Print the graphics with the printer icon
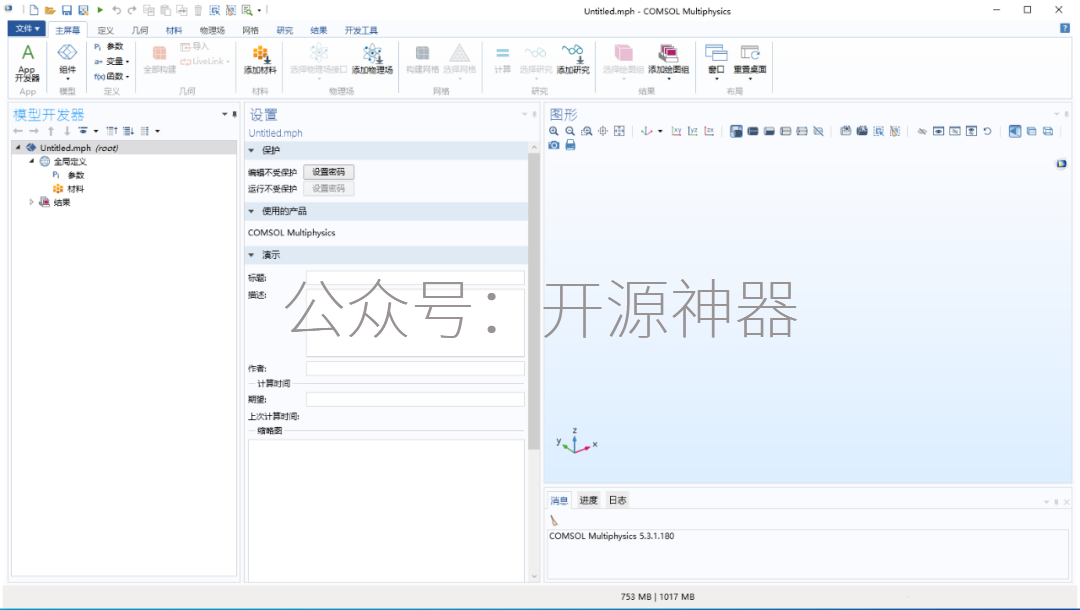The width and height of the screenshot is (1080, 610). [570, 145]
